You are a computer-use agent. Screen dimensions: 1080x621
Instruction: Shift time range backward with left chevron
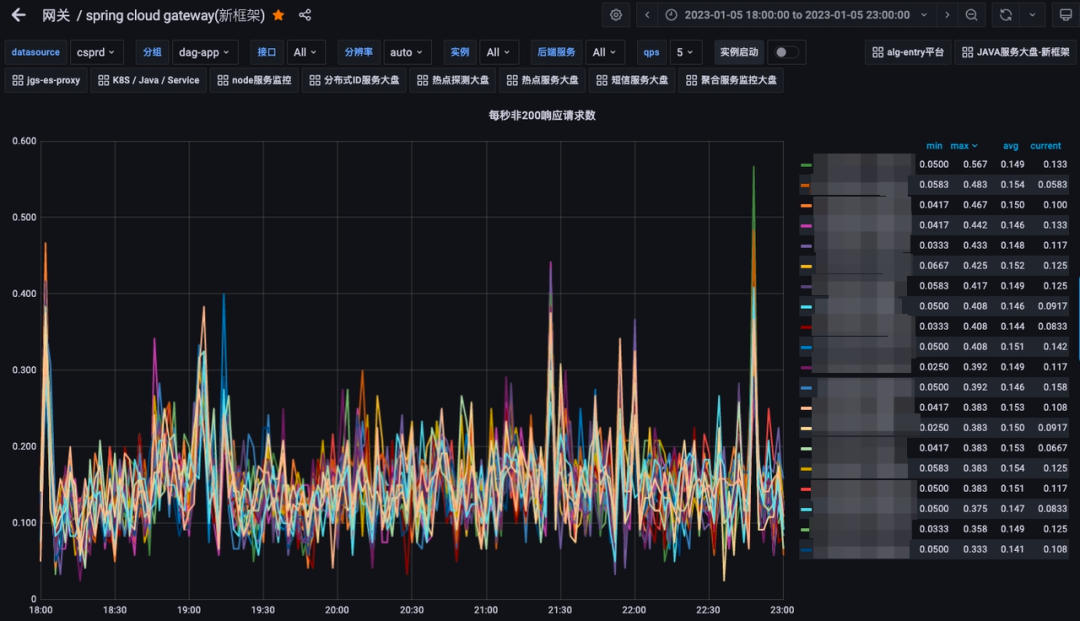[647, 15]
